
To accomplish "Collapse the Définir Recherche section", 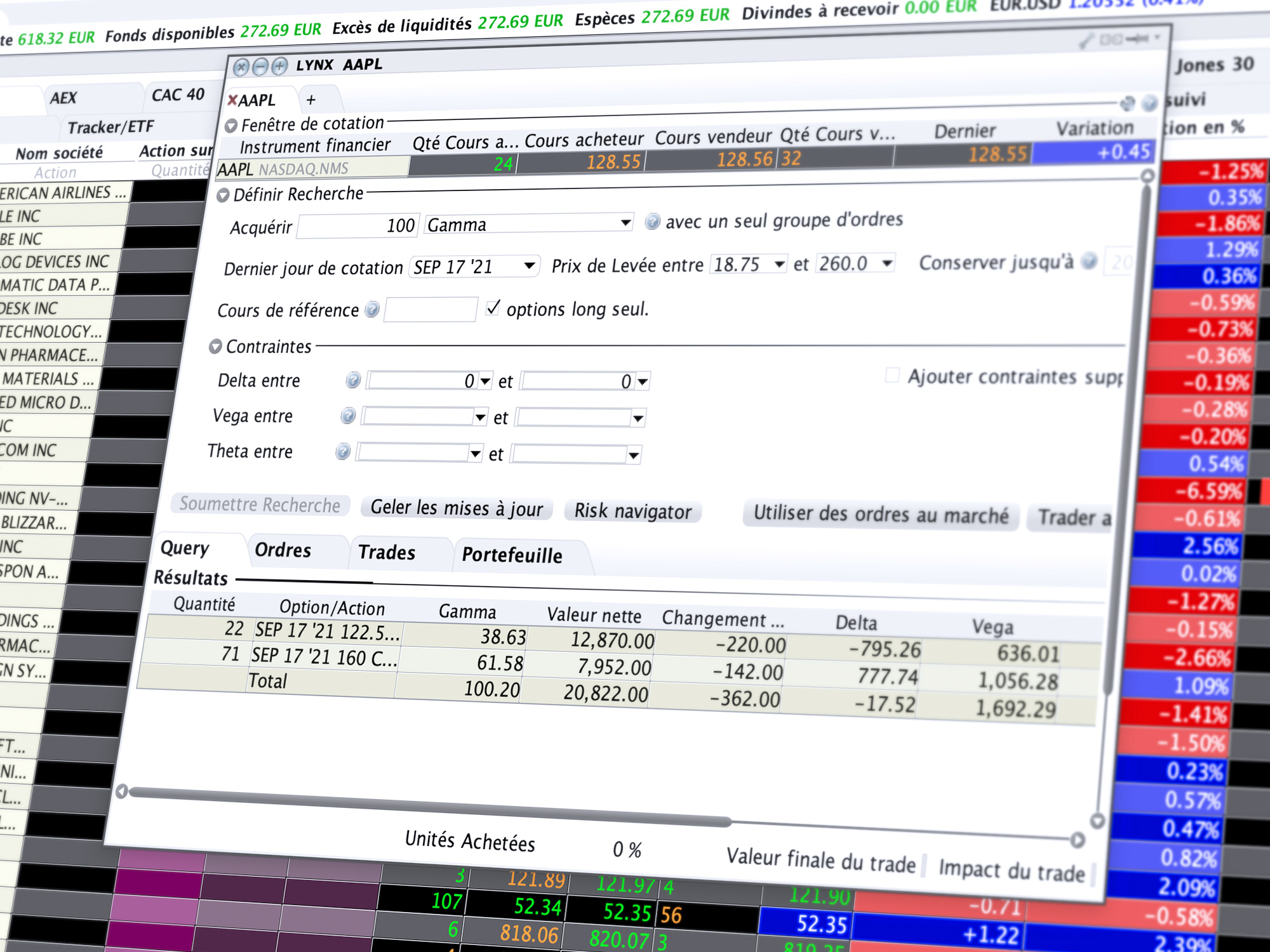I will (x=223, y=195).
